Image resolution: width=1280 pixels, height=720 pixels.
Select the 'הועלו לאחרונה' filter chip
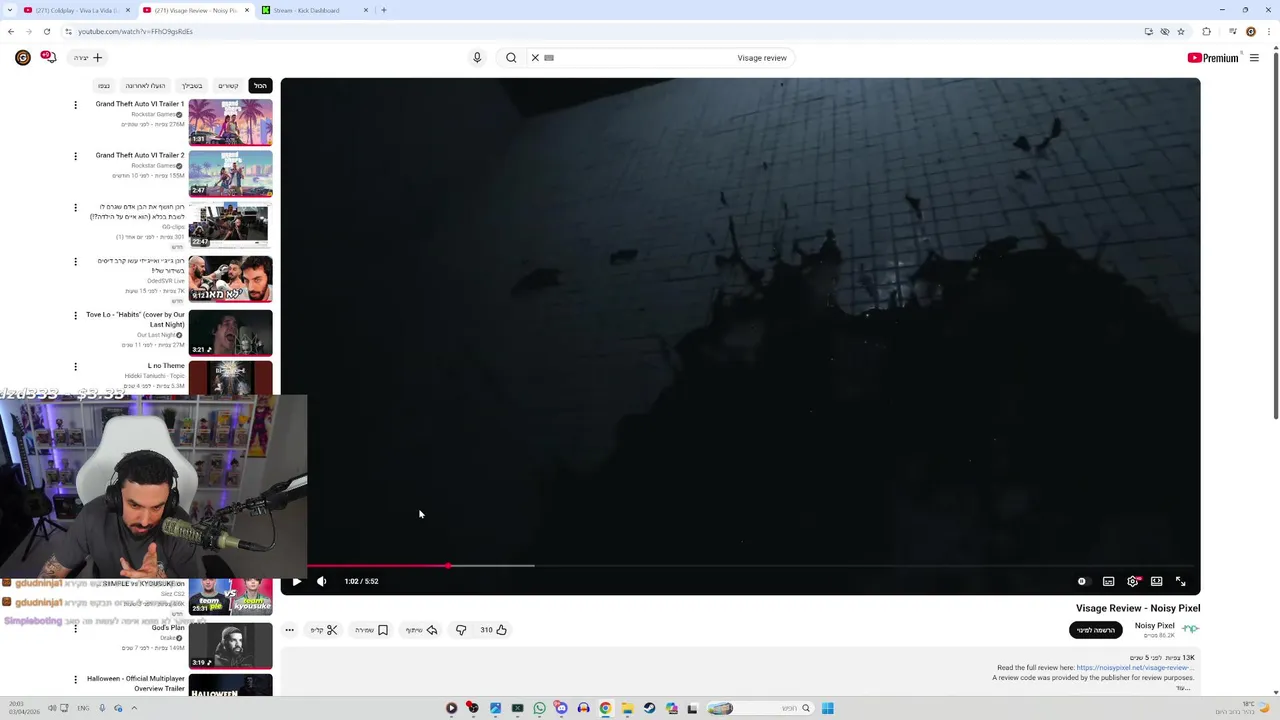coord(145,86)
